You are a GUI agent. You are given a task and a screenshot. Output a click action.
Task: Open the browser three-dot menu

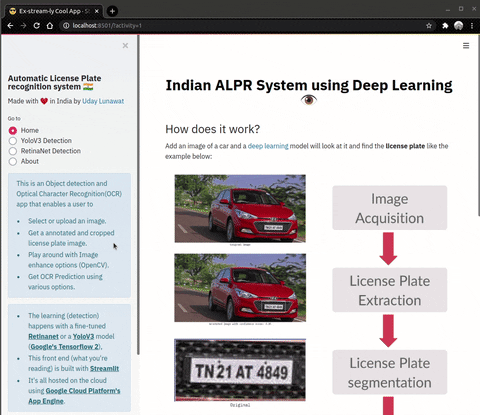[x=472, y=26]
